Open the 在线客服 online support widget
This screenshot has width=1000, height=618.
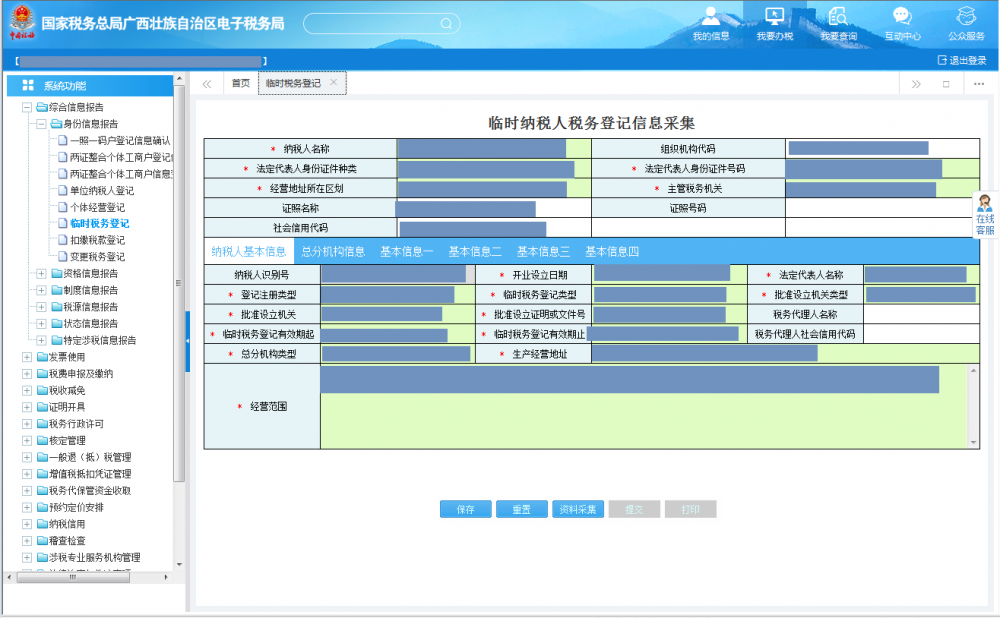click(x=986, y=215)
